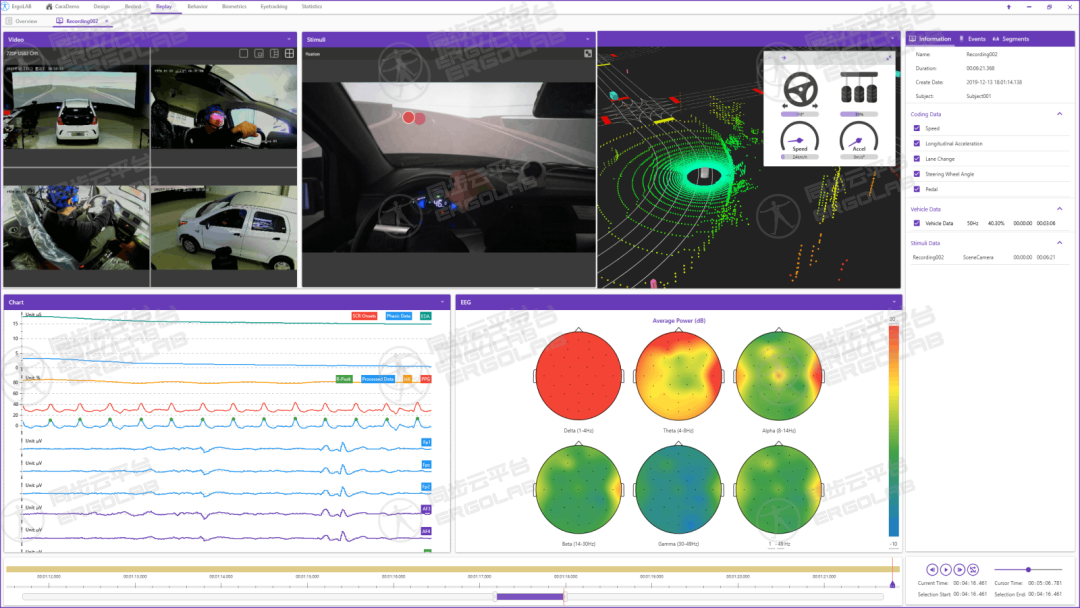This screenshot has height=608, width=1080.
Task: Click the SCR Onsets legend button
Action: point(363,316)
